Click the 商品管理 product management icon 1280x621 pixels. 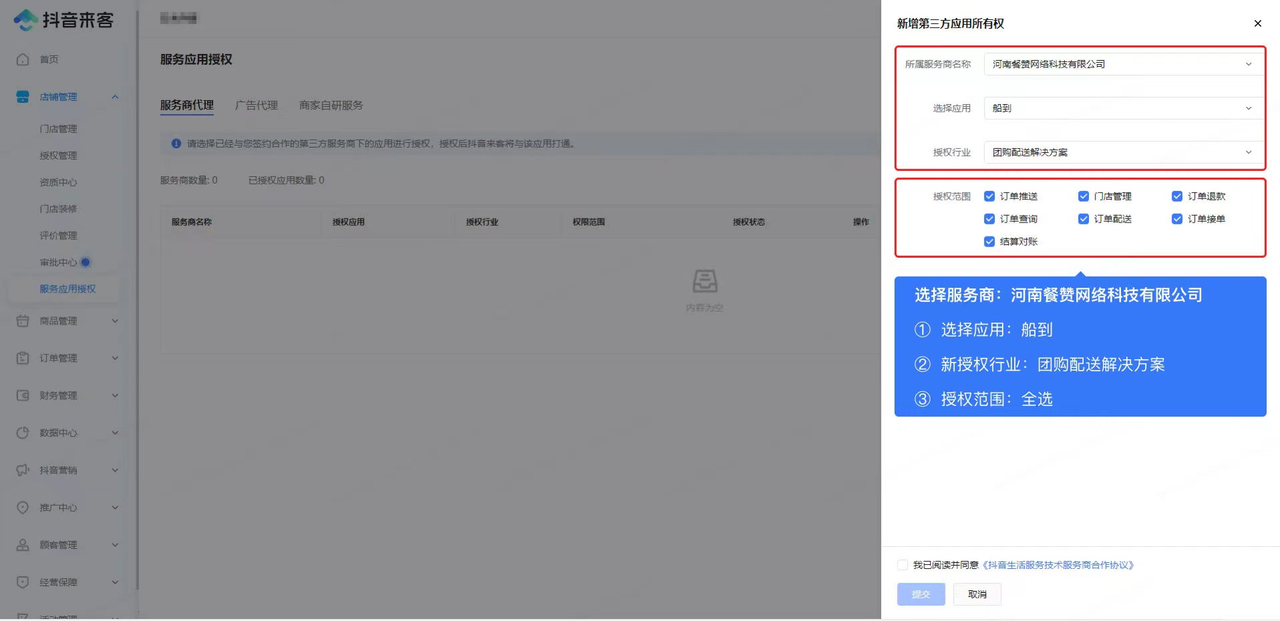23,321
